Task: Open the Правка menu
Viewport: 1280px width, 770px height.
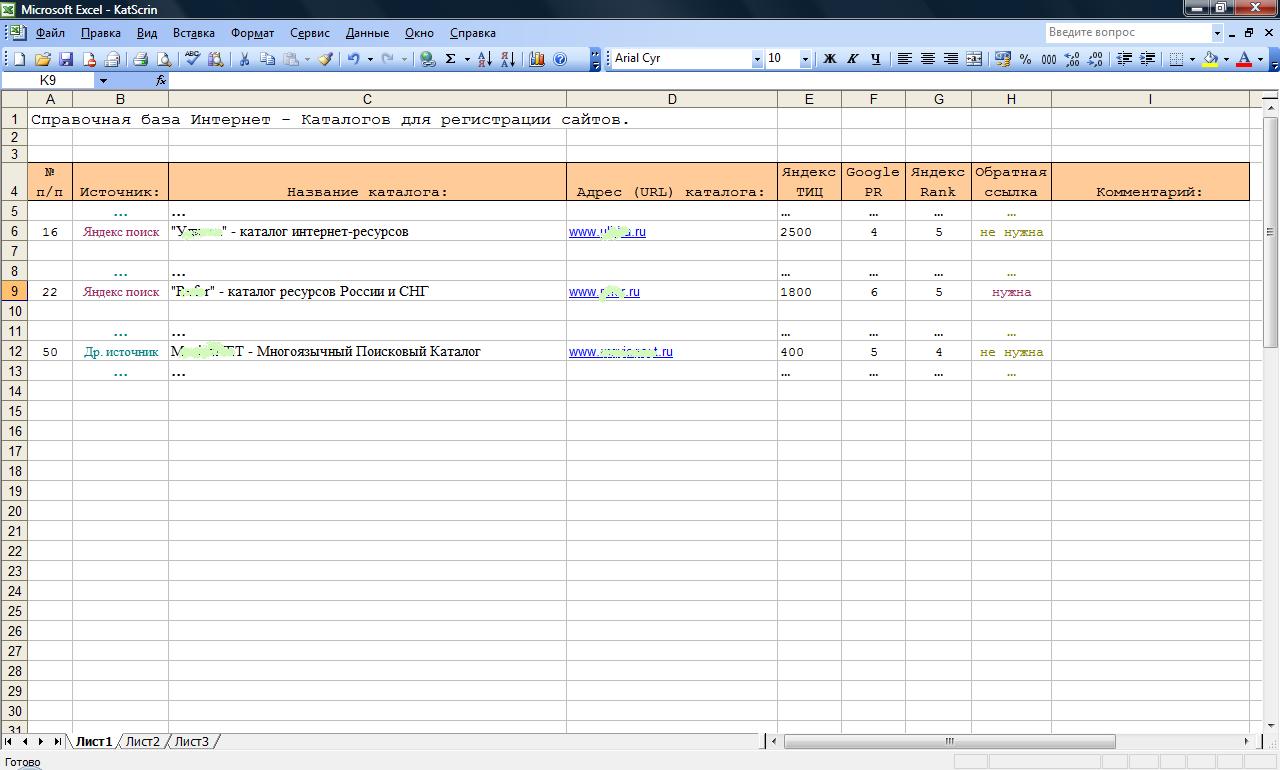Action: tap(101, 33)
